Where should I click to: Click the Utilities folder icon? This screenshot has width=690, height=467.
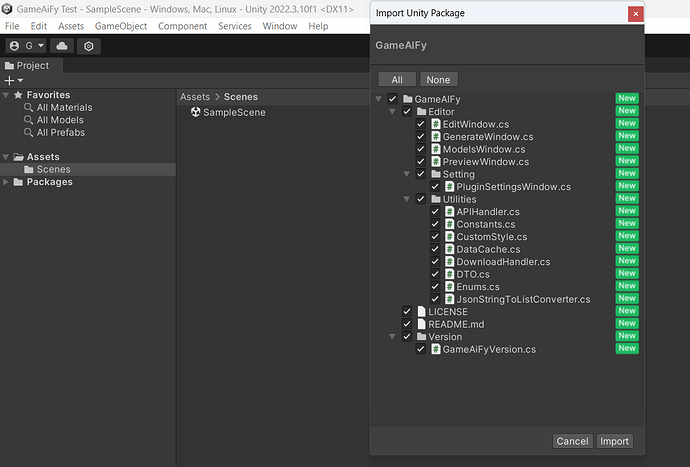pos(436,199)
